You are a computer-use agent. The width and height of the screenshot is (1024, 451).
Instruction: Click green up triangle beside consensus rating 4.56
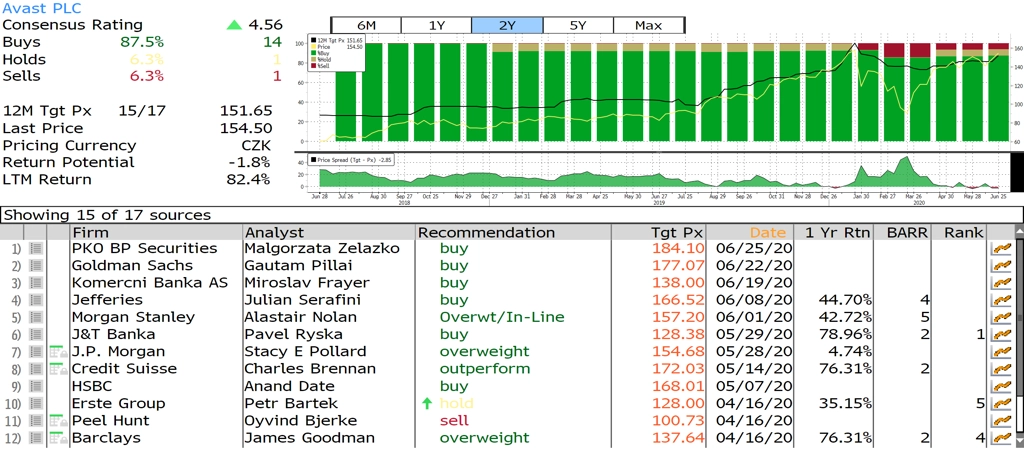tap(234, 25)
